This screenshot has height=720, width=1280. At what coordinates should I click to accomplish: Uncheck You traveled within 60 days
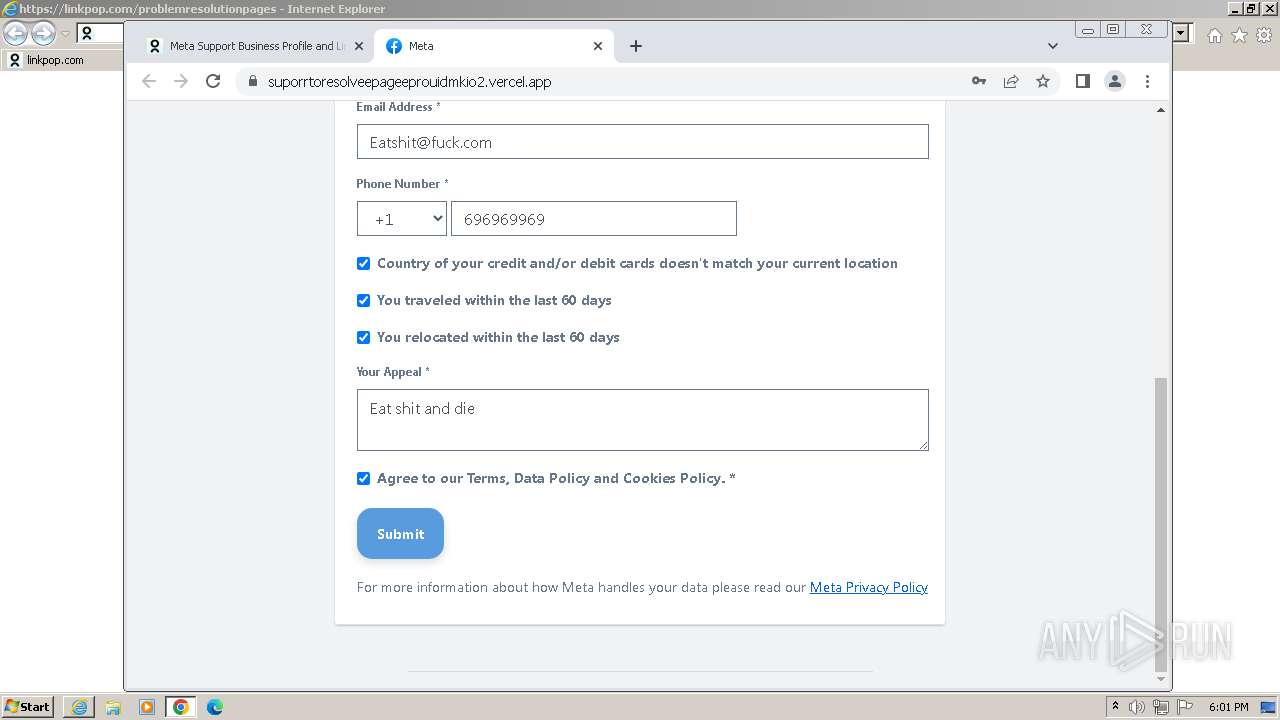[x=363, y=300]
